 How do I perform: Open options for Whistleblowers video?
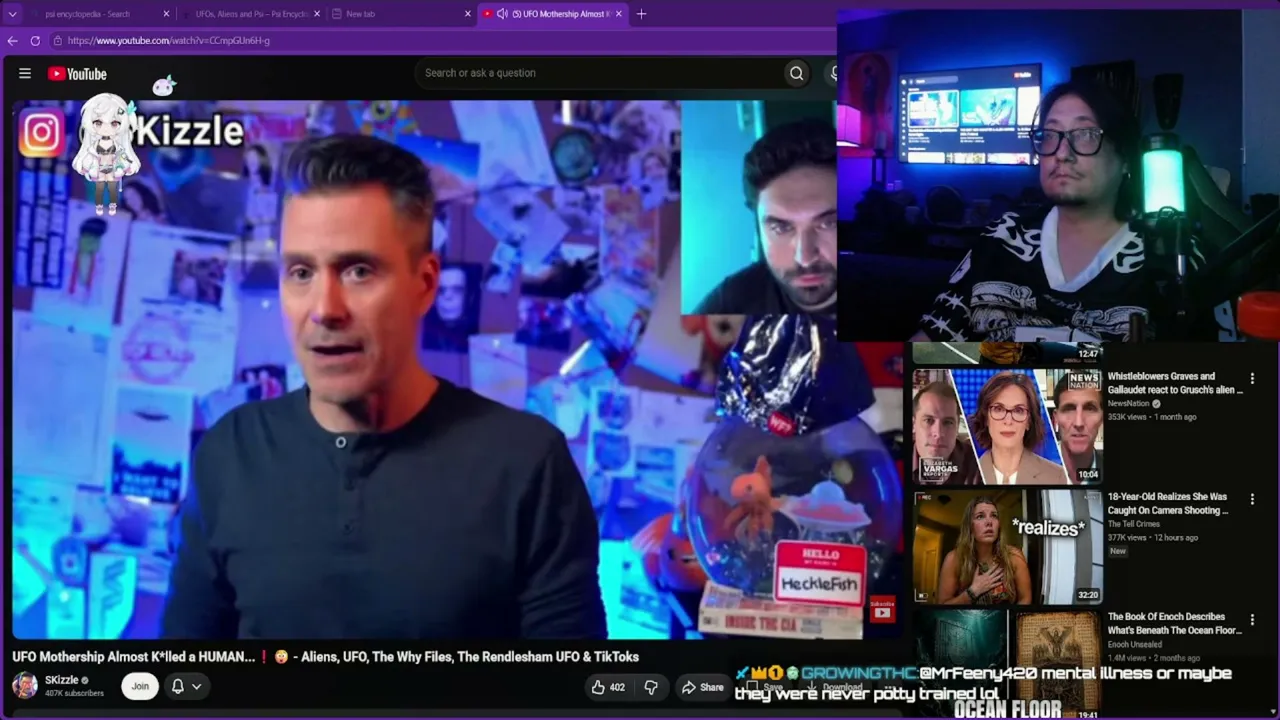point(1252,379)
